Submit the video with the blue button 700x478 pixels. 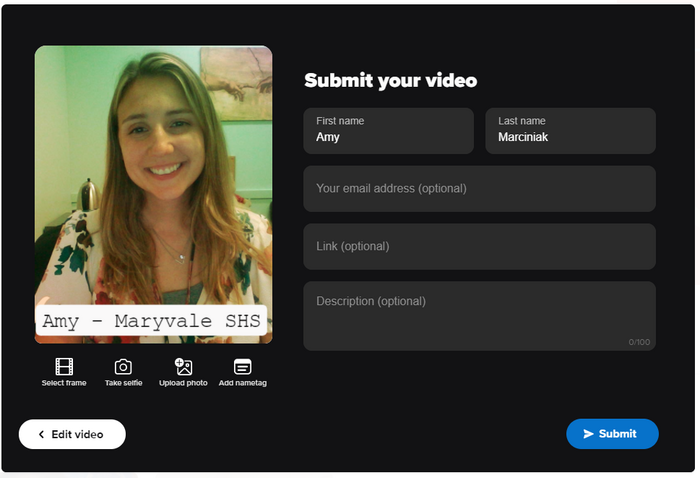(612, 434)
